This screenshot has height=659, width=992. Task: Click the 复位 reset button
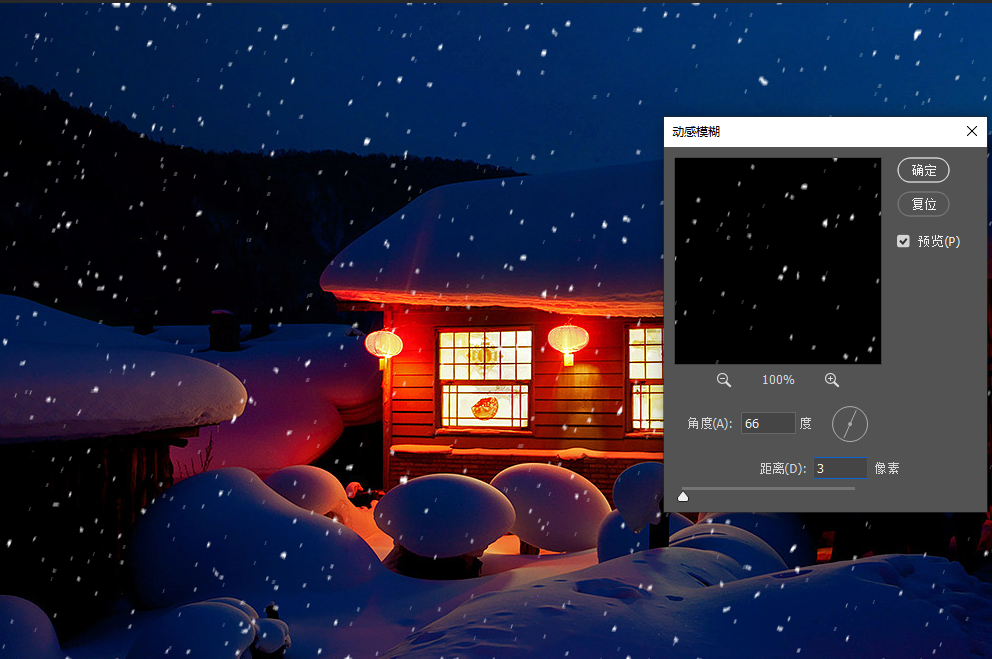click(923, 204)
